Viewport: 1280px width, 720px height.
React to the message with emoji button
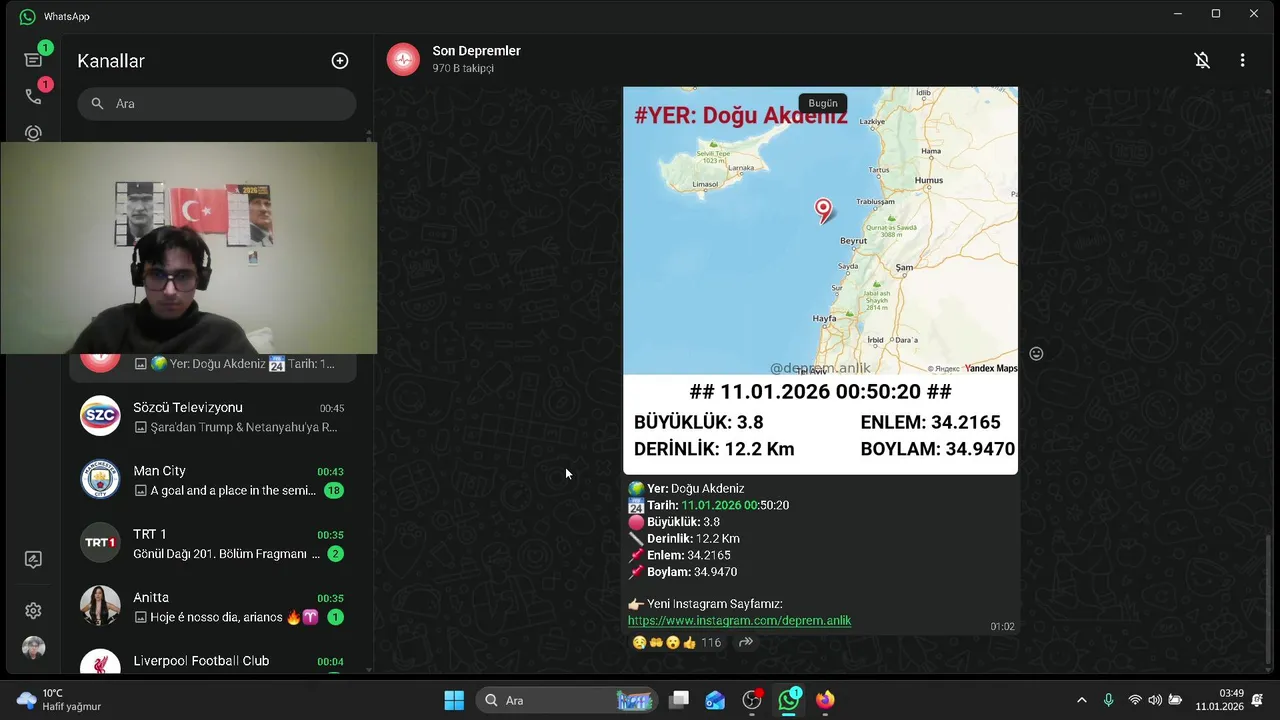pyautogui.click(x=1036, y=353)
